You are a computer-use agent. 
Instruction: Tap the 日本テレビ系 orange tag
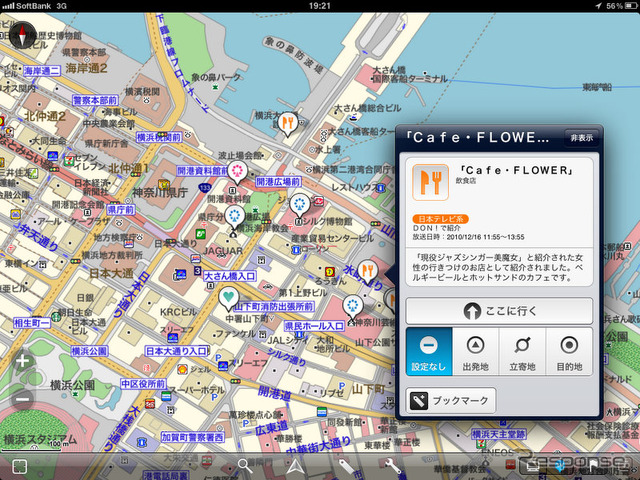pos(440,219)
